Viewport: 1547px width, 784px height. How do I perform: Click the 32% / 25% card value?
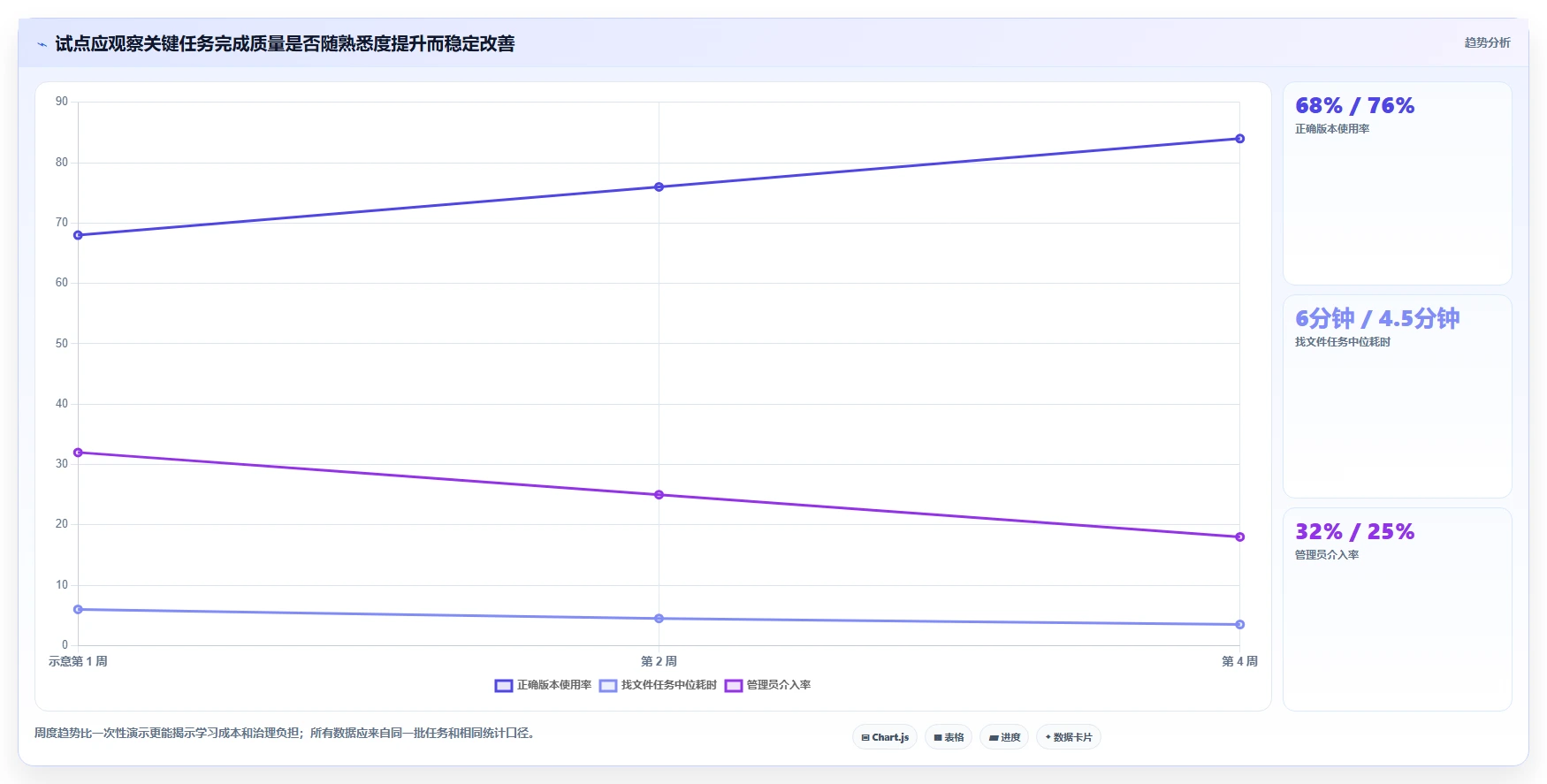(x=1354, y=532)
